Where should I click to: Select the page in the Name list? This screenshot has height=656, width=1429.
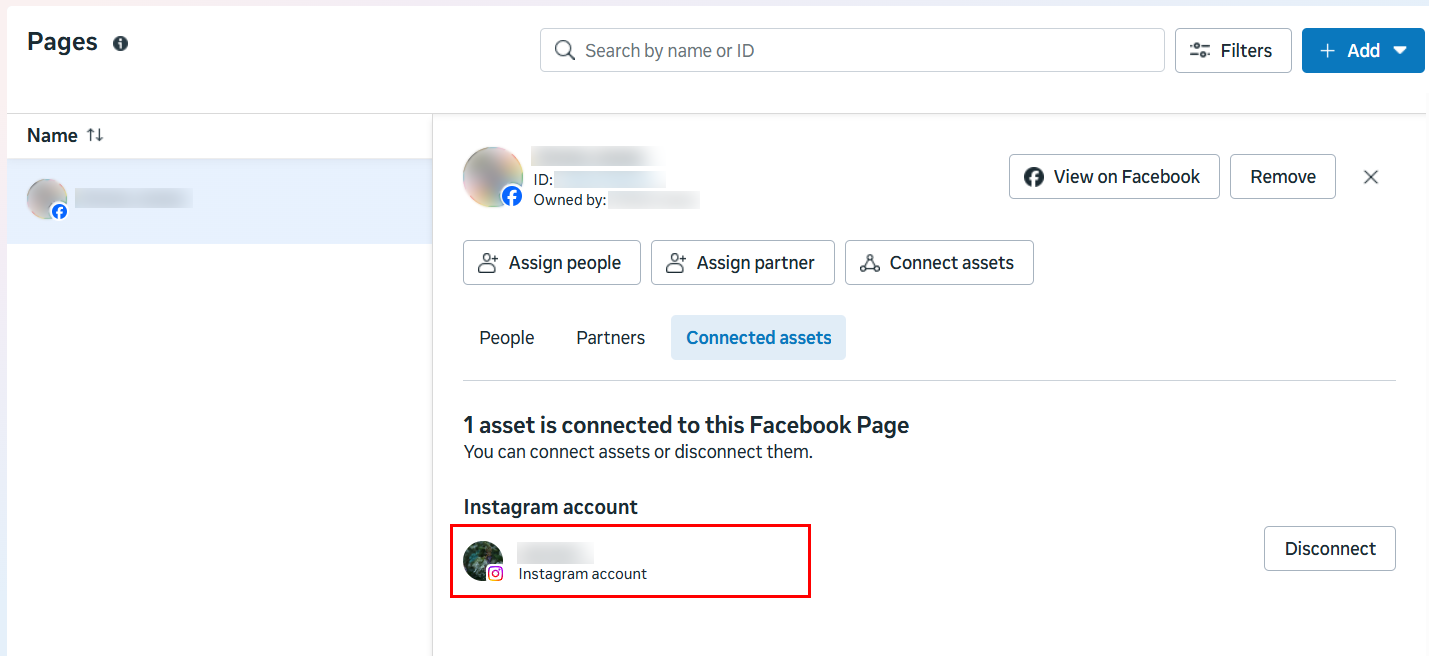[219, 199]
